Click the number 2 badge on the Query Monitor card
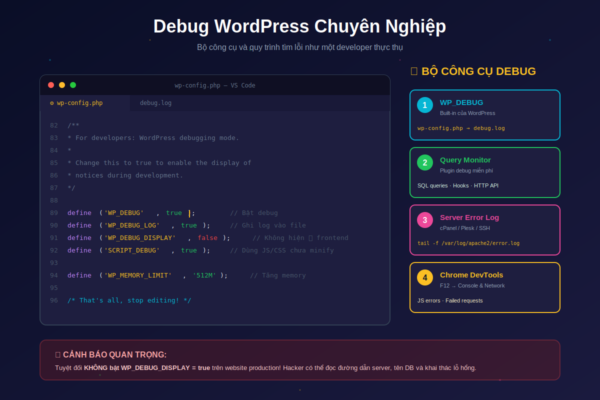 click(x=425, y=163)
